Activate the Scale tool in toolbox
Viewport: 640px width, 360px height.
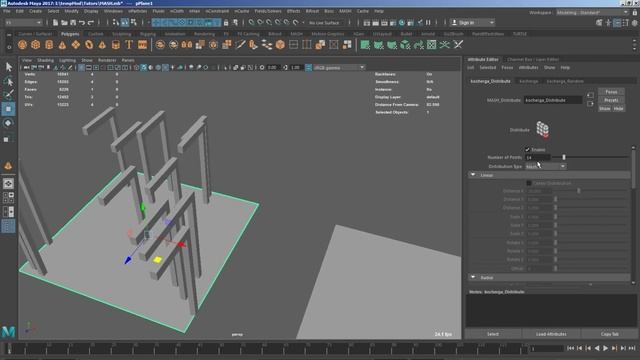coord(8,139)
